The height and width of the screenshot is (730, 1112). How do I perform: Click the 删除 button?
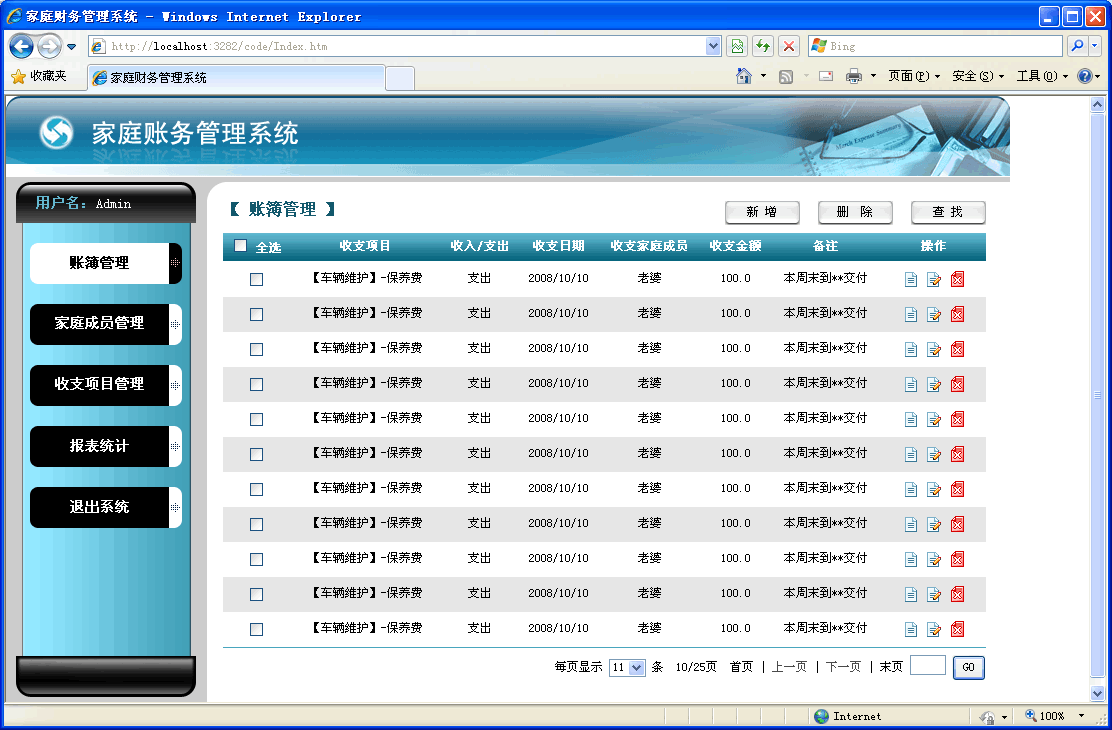[x=855, y=212]
